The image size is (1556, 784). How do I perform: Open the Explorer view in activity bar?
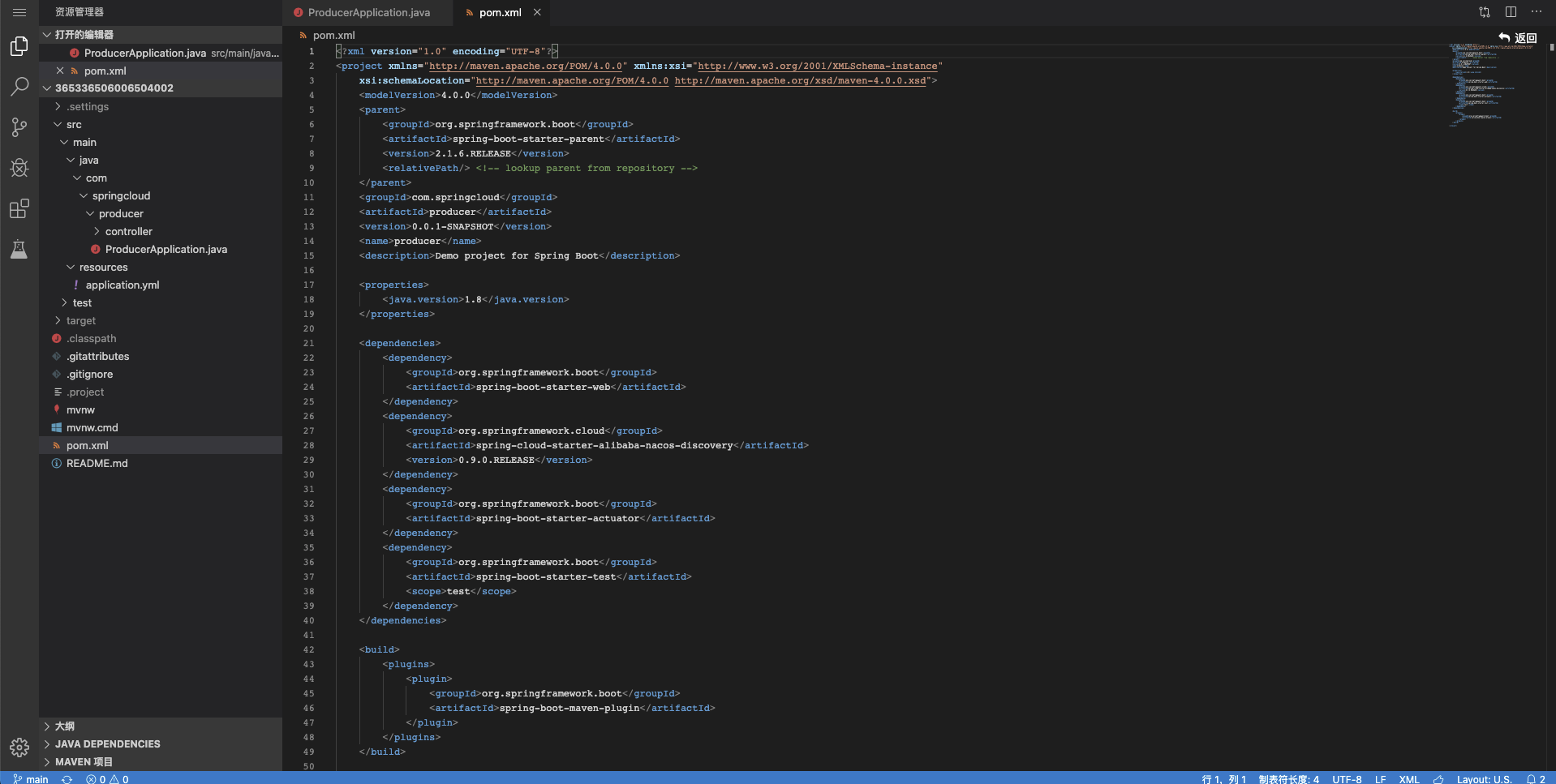(19, 46)
